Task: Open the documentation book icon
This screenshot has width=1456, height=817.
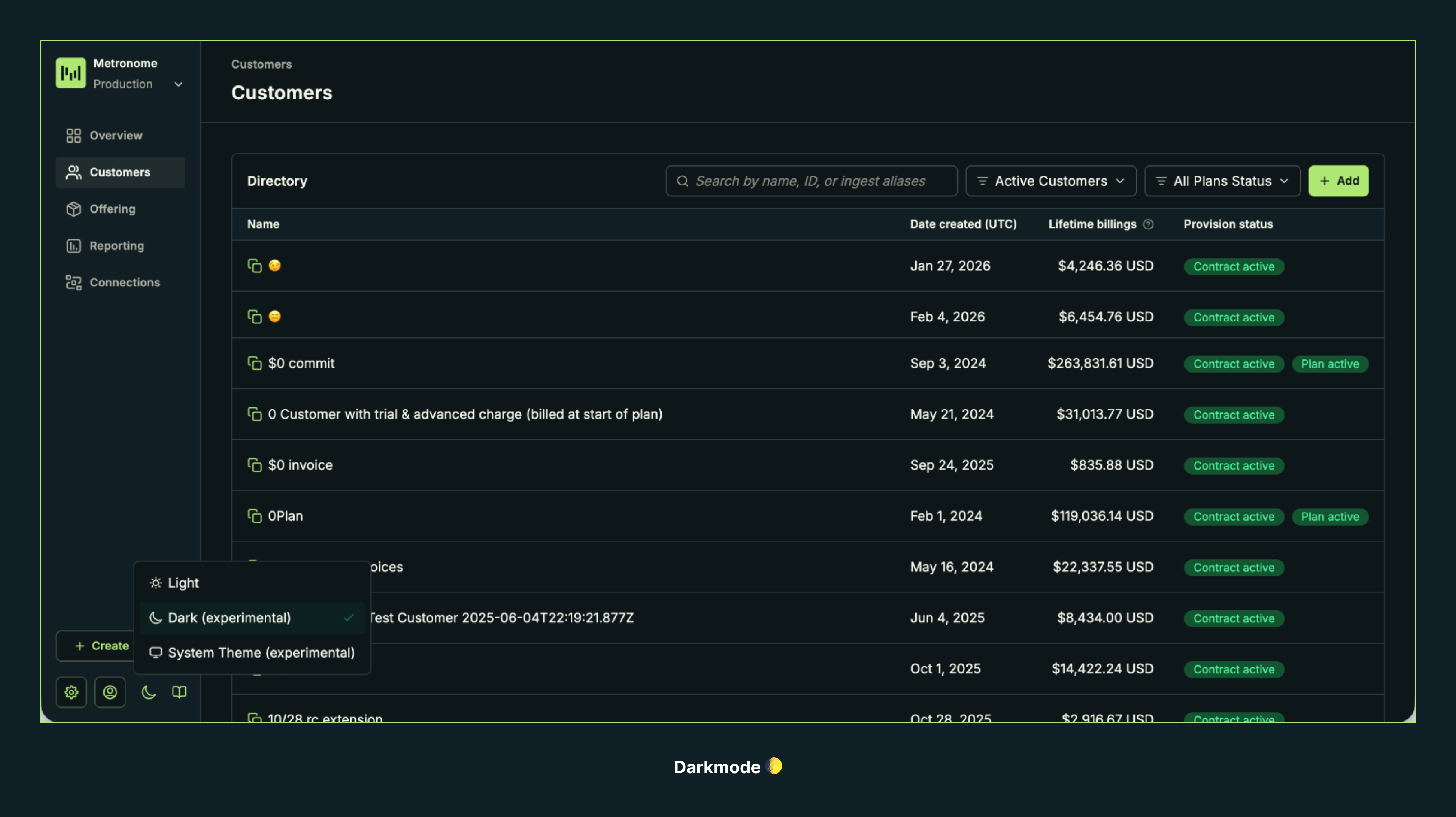Action: pos(179,692)
